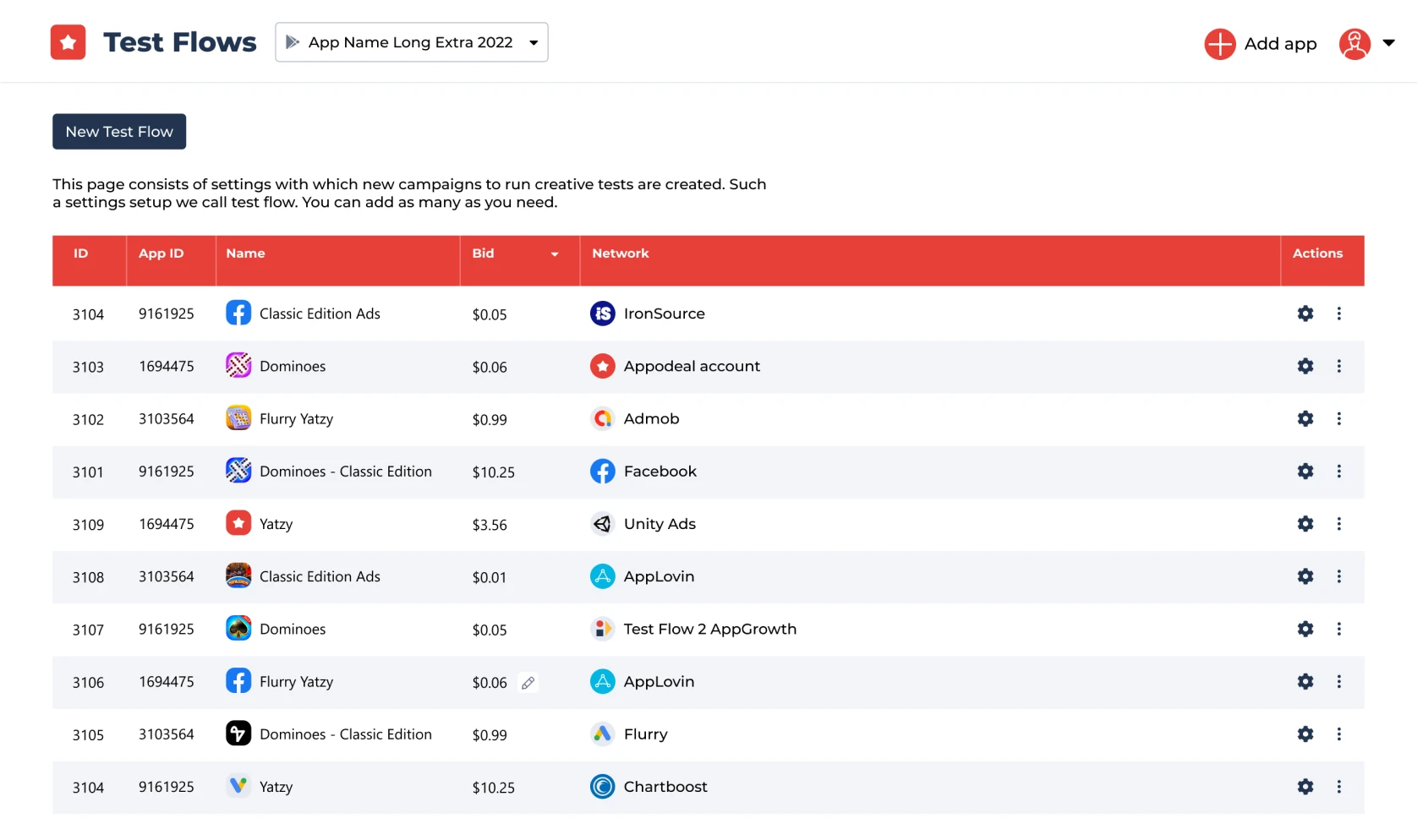Click the AppLovin network icon in row 3108

(x=602, y=576)
